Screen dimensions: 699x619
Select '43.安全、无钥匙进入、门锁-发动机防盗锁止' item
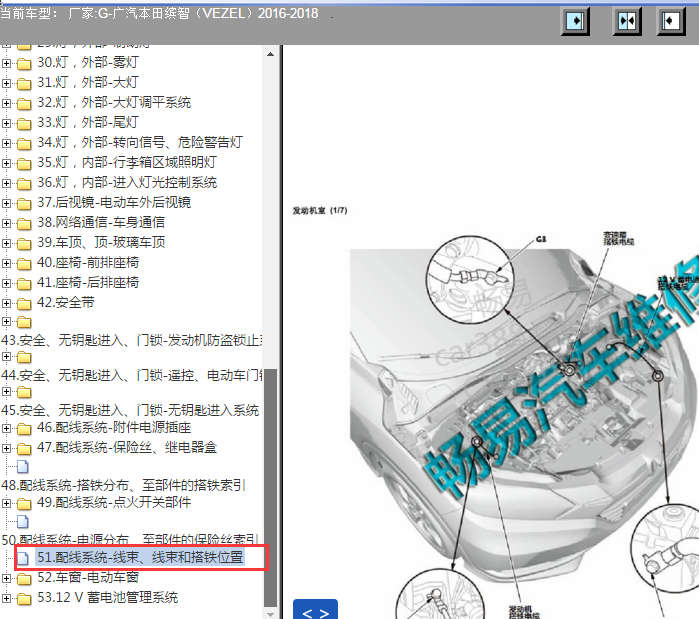[132, 340]
